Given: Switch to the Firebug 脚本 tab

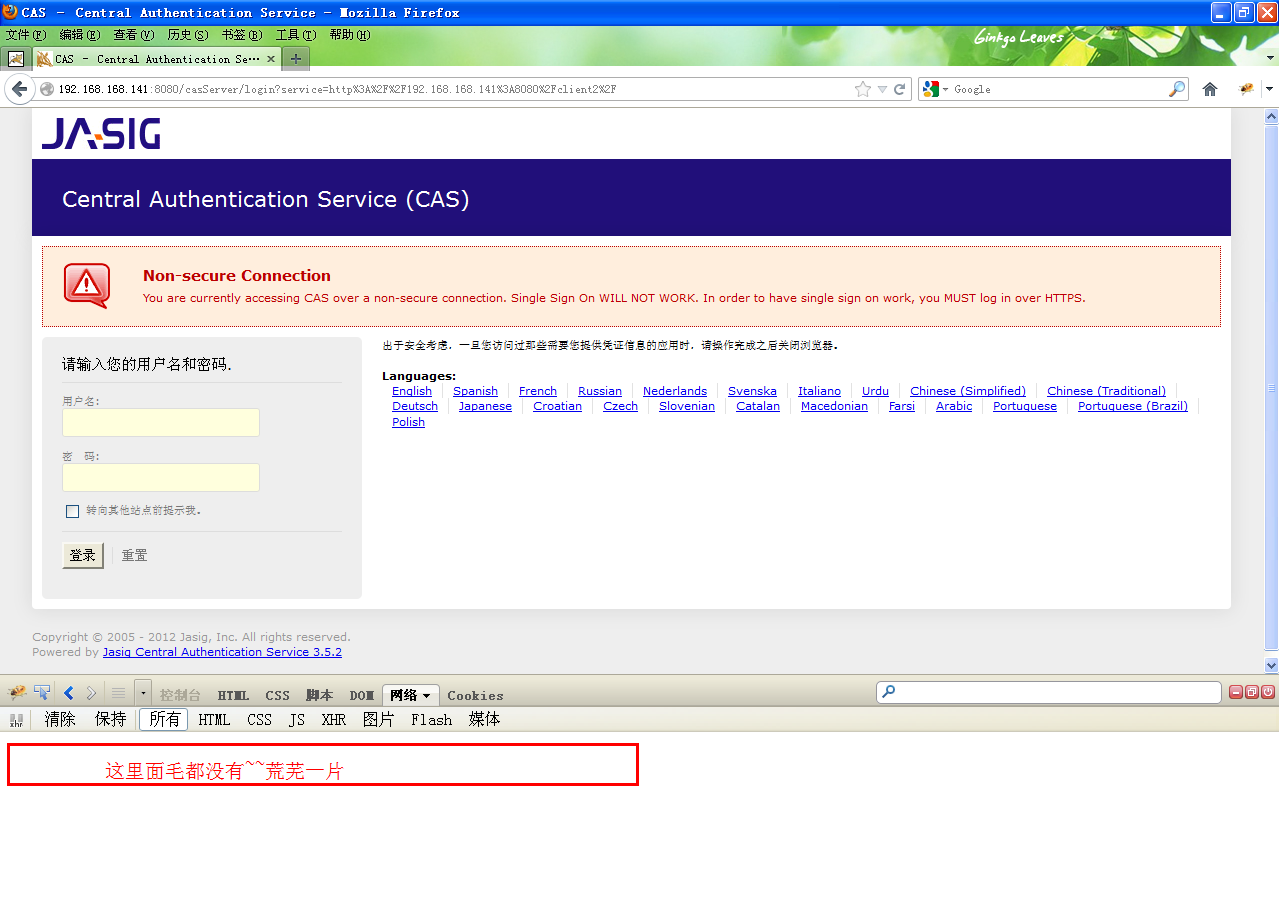Looking at the screenshot, I should 320,695.
